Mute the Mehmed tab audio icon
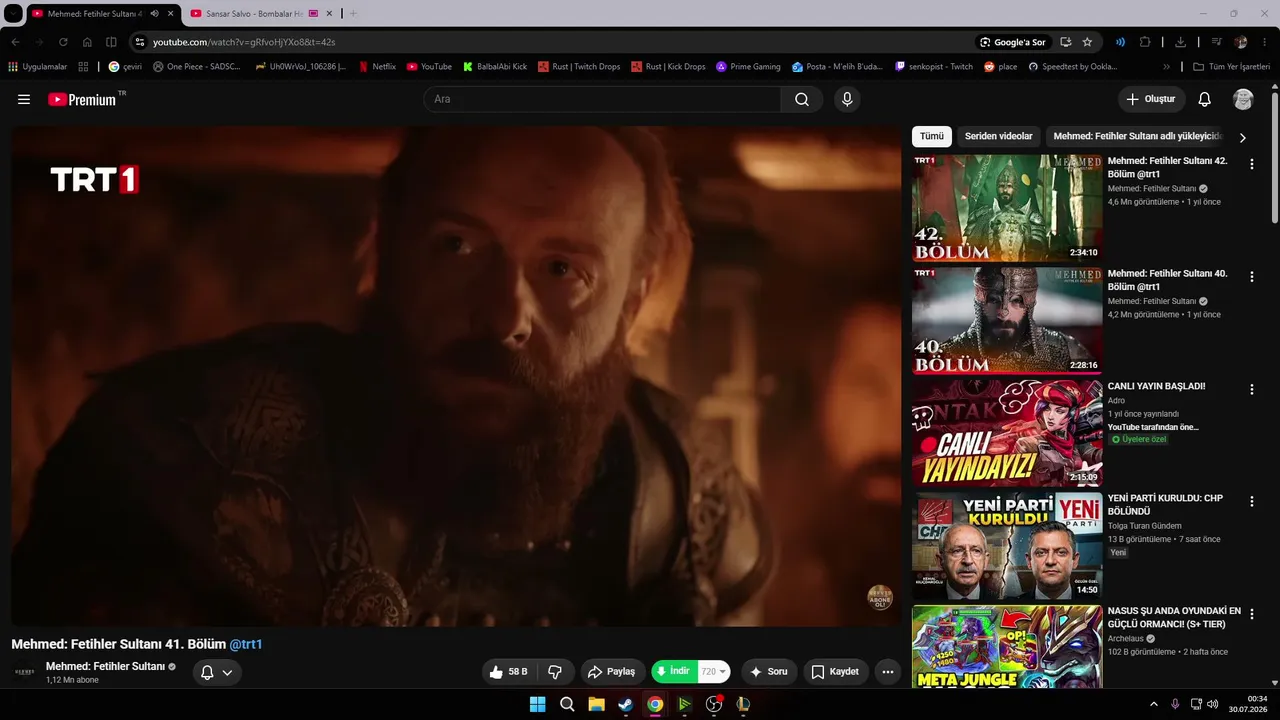Viewport: 1280px width, 720px height. [x=154, y=14]
